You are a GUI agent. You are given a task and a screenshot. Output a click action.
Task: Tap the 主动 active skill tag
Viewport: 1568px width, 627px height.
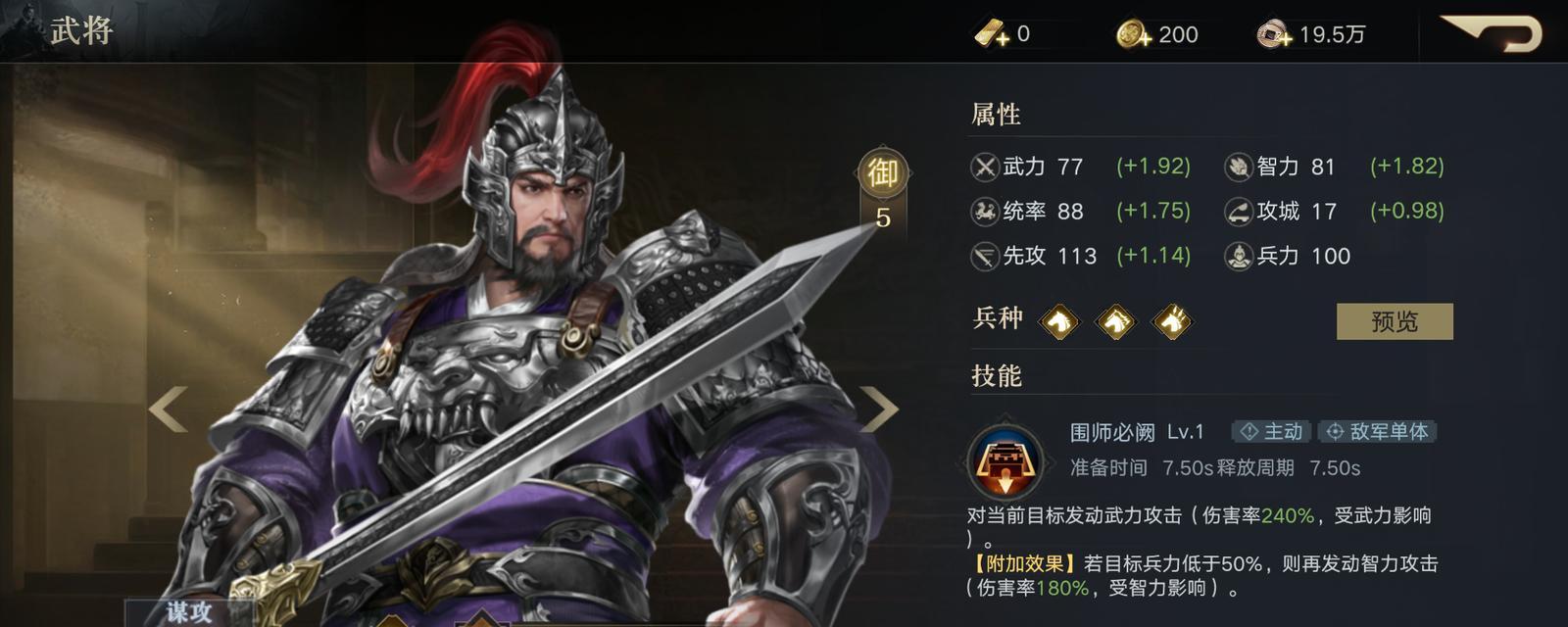point(1272,432)
